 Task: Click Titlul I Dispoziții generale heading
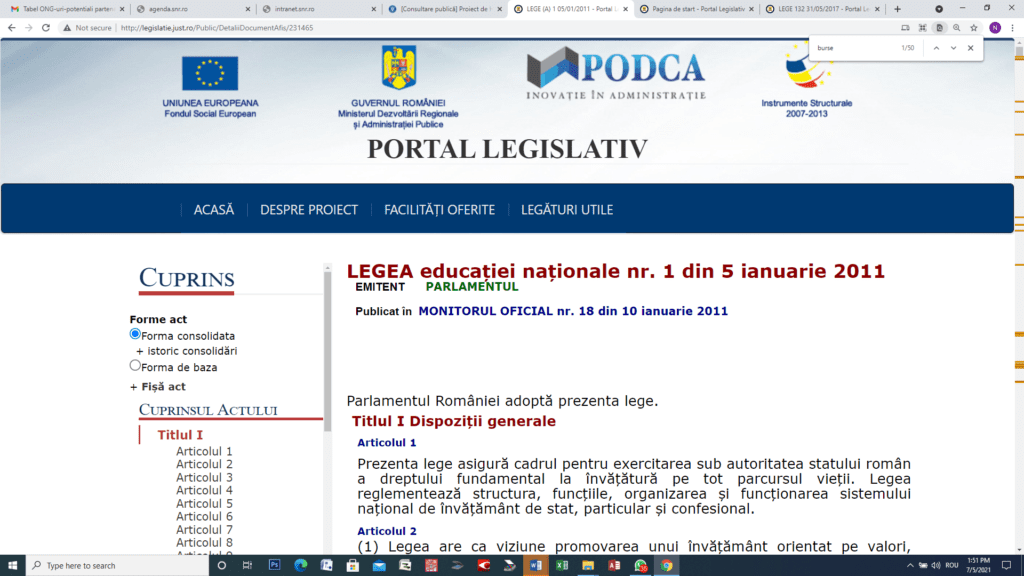[x=453, y=421]
